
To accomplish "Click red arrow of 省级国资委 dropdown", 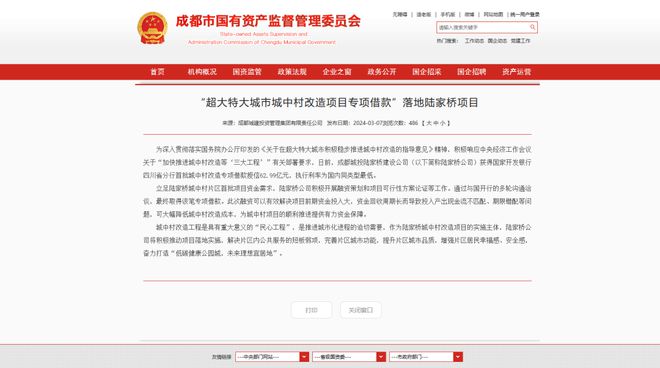I will pyautogui.click(x=381, y=357).
